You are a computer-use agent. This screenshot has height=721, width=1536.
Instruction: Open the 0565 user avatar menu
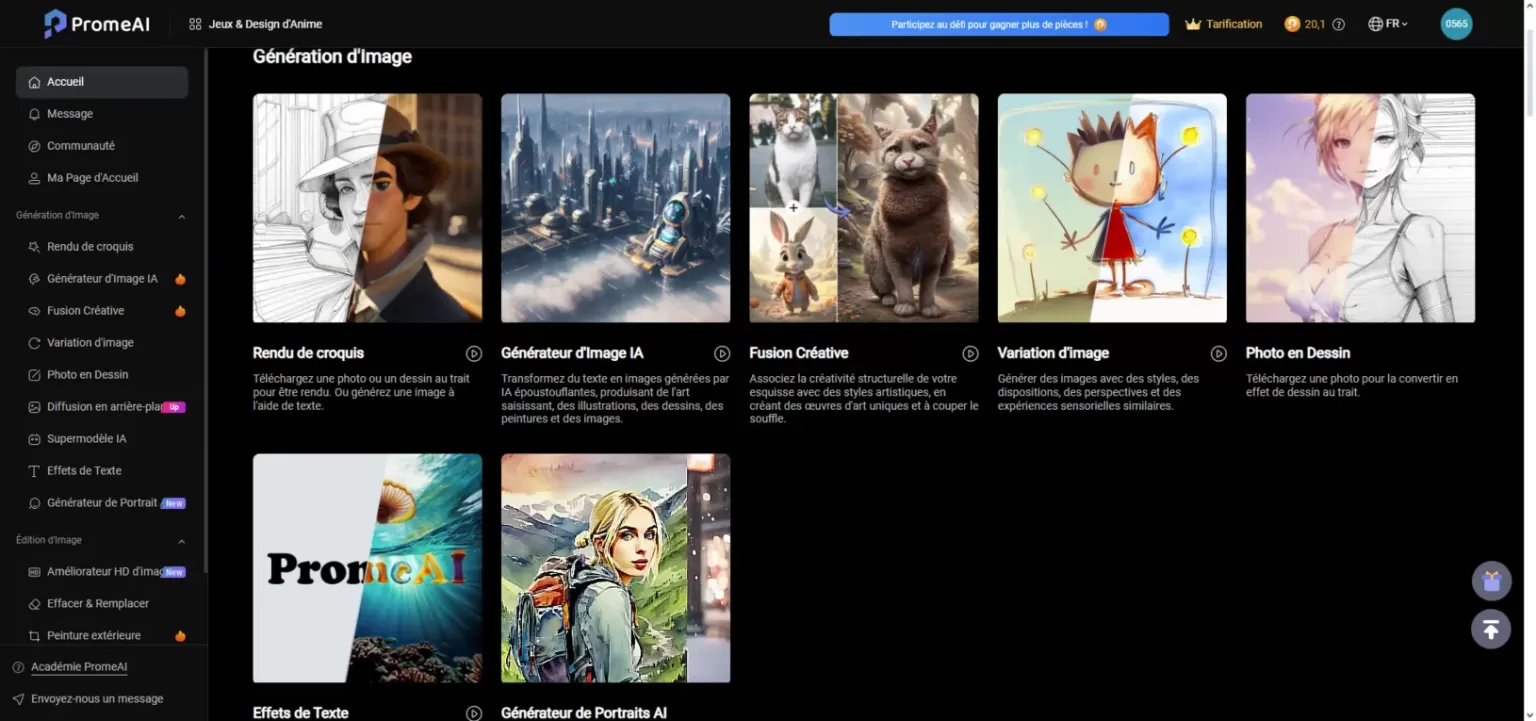(x=1456, y=24)
